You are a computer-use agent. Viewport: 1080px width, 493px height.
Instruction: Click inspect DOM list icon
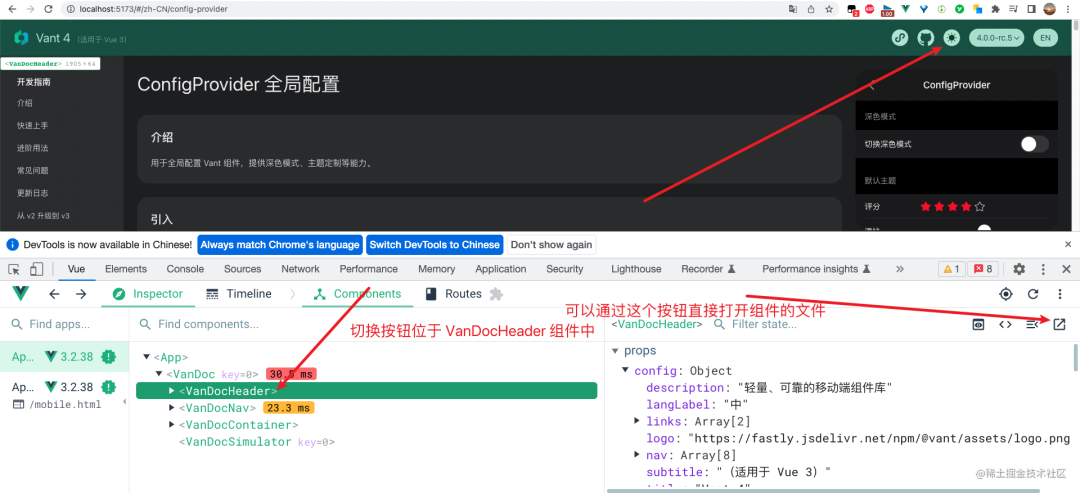1032,324
